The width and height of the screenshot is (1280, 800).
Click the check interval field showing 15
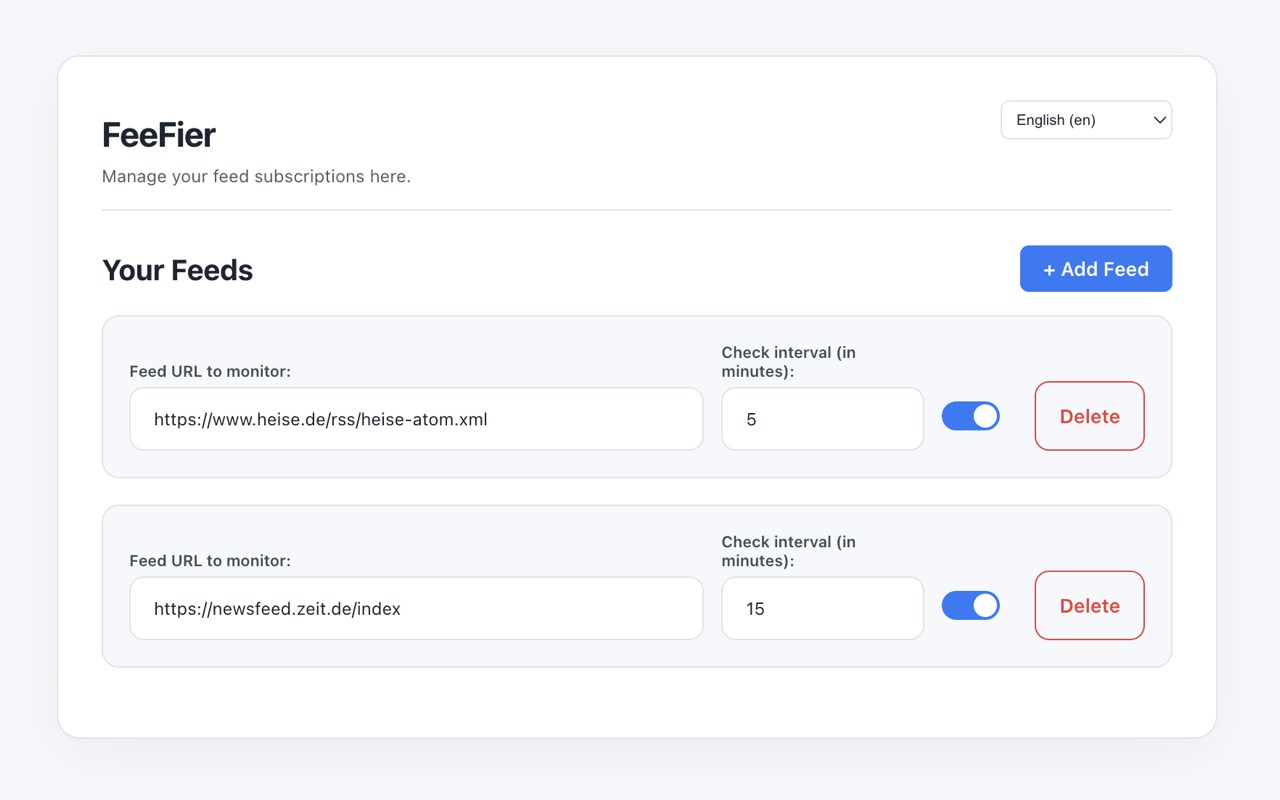point(822,608)
